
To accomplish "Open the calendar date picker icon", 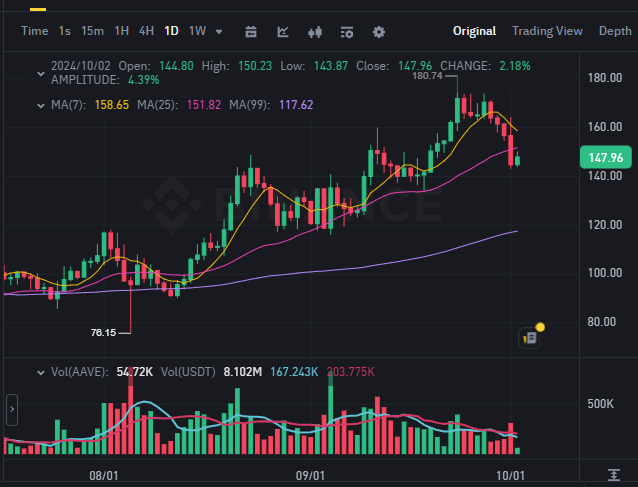I will point(251,32).
